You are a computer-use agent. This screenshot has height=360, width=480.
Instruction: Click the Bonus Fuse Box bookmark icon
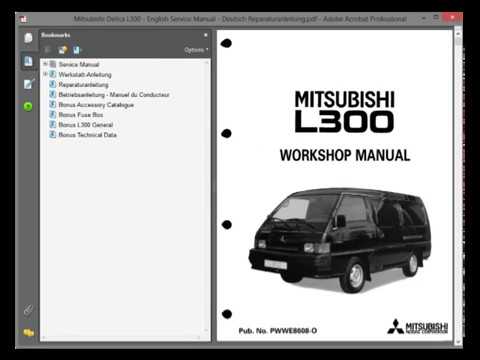pos(53,114)
